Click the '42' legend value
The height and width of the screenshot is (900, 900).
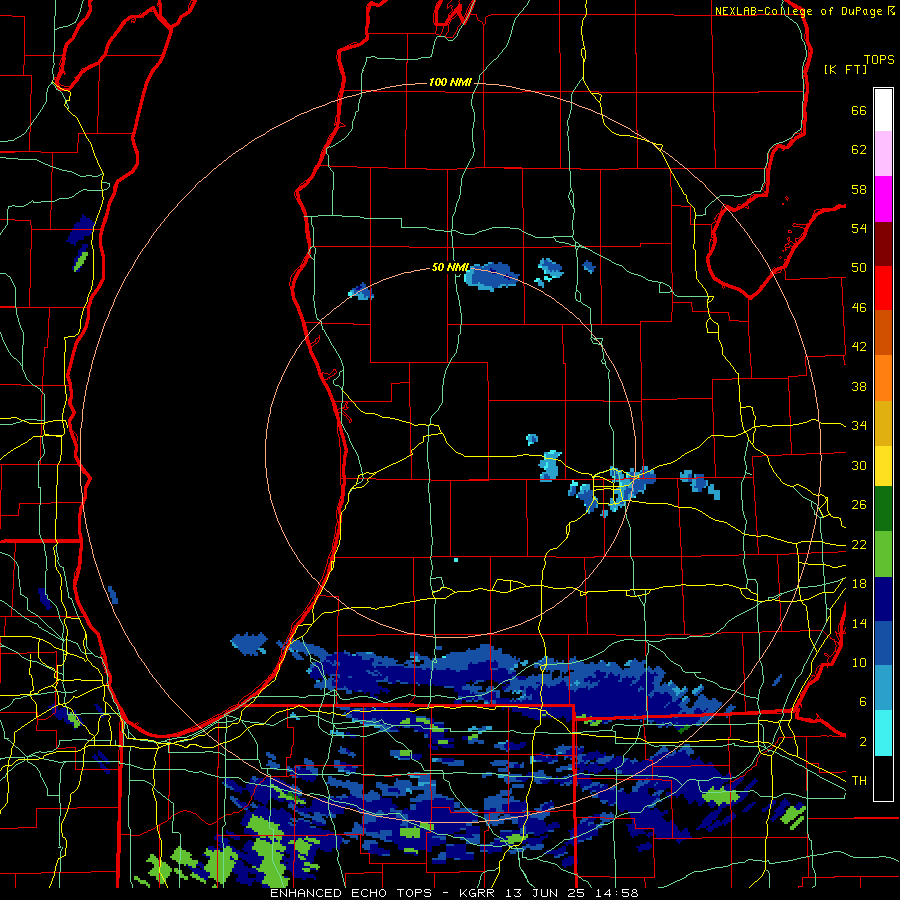(x=859, y=347)
